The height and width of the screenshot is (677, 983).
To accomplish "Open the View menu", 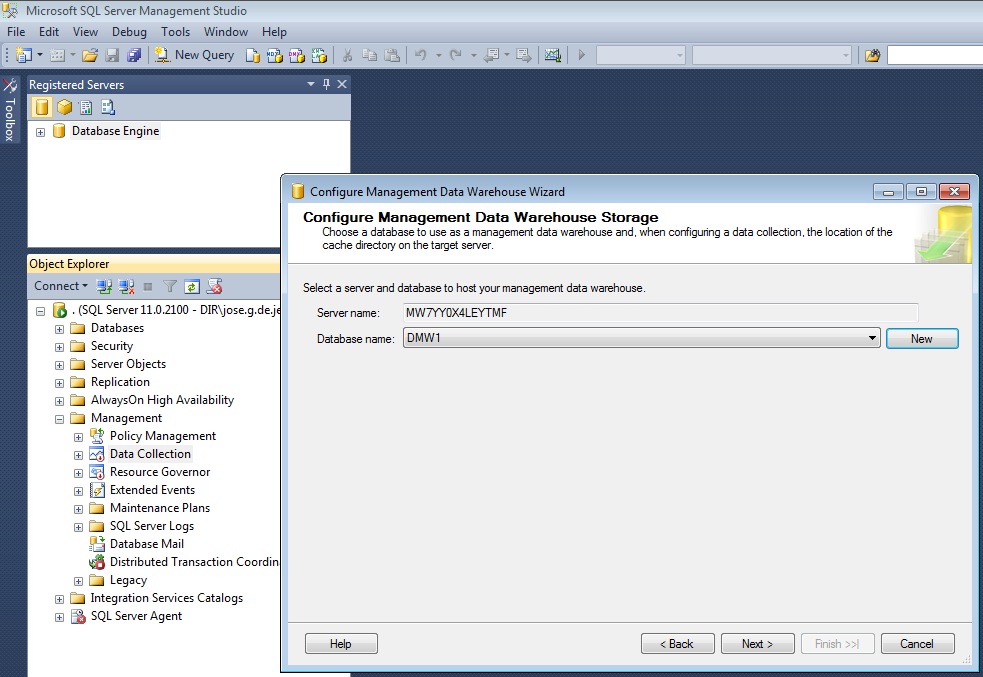I will (85, 32).
